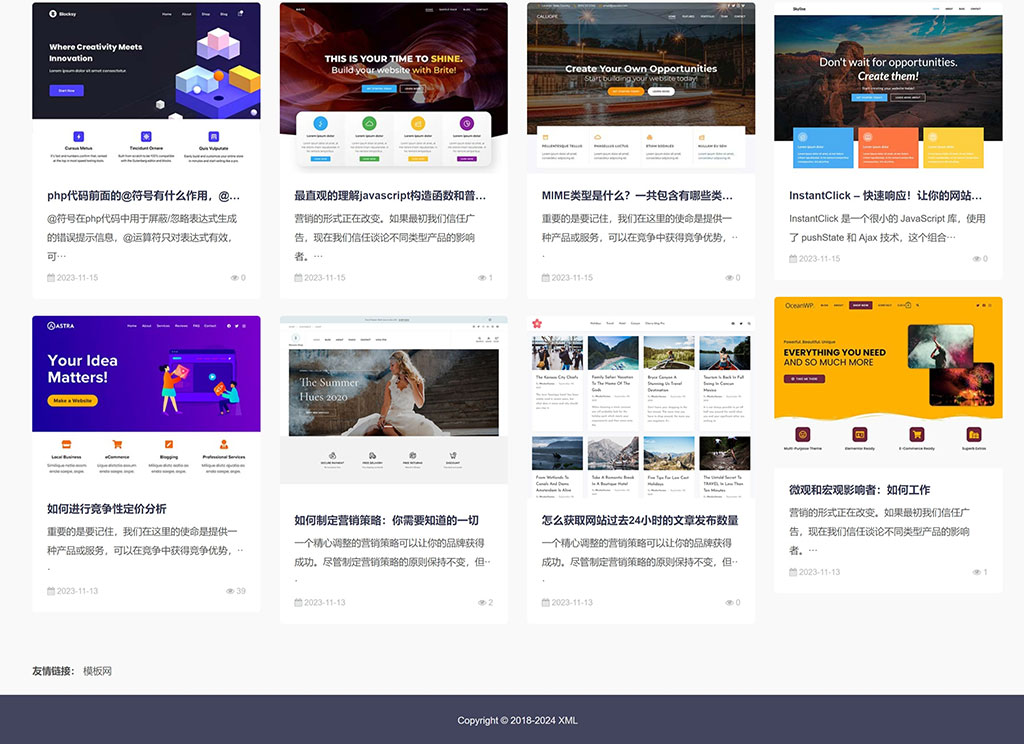Viewport: 1024px width, 744px height.
Task: Select 'About' in the Astra thumbnail menu
Action: (146, 326)
